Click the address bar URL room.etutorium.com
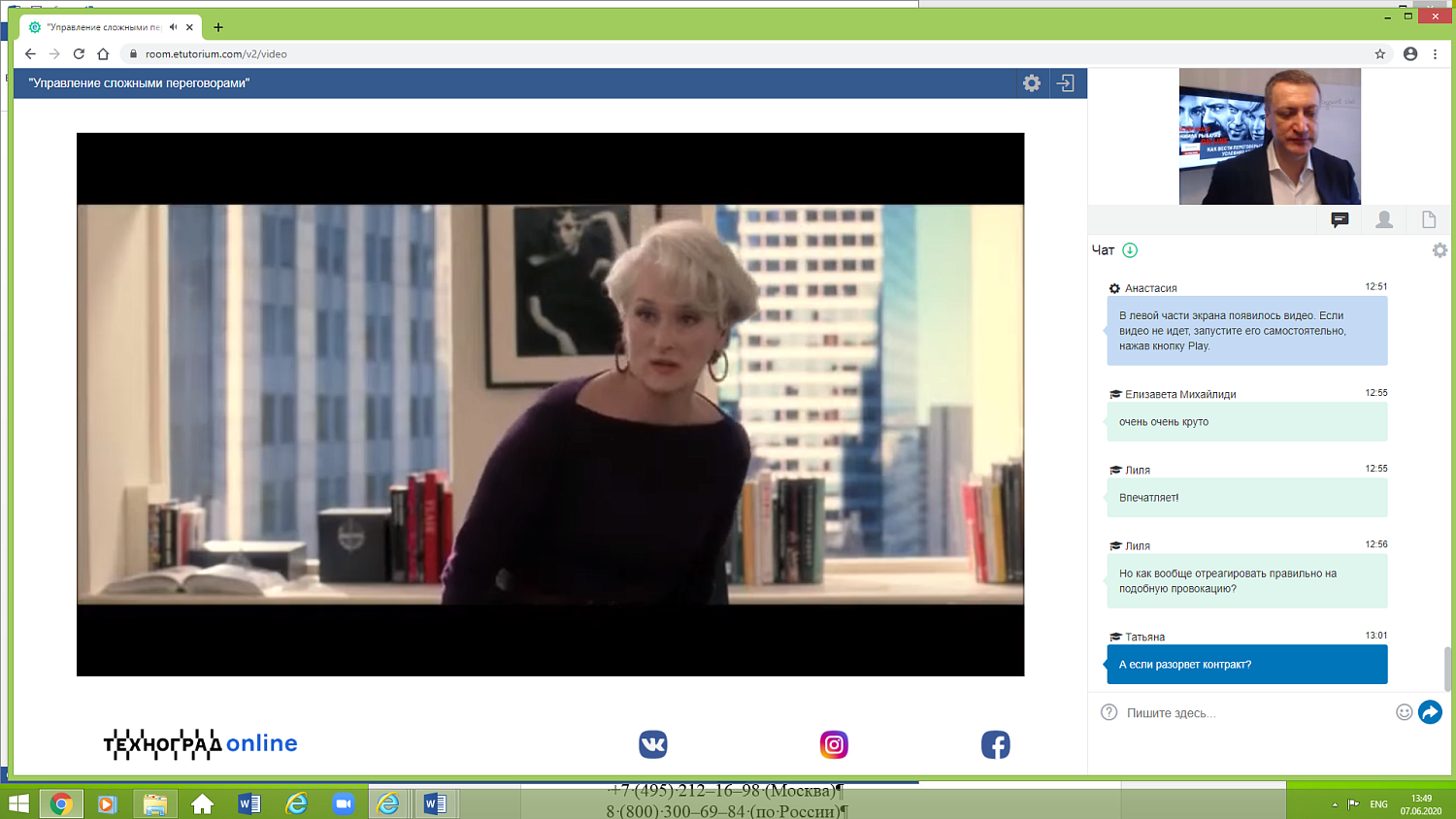Screen dimensions: 1456x819 point(216,54)
